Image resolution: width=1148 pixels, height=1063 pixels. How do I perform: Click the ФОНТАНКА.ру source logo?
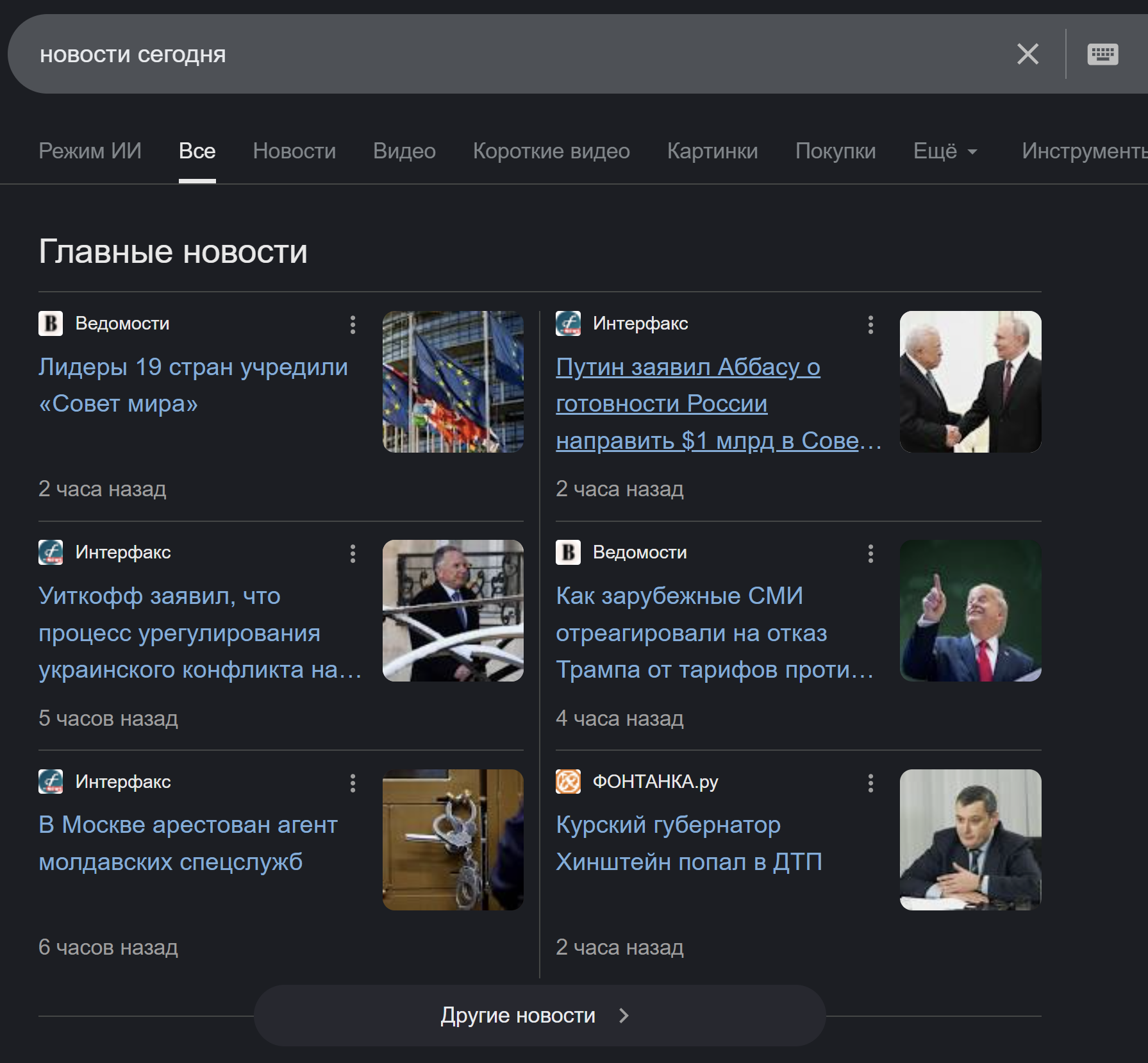coord(569,782)
